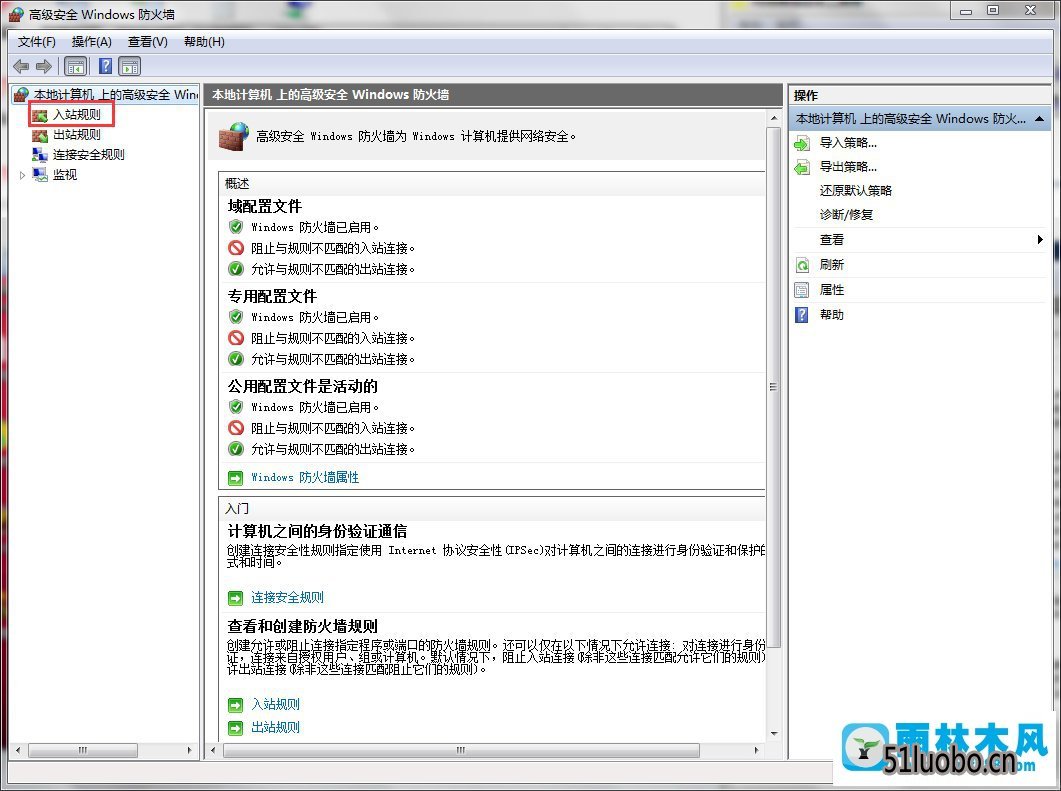Click center pane vertical scrollbar up arrow

[774, 118]
